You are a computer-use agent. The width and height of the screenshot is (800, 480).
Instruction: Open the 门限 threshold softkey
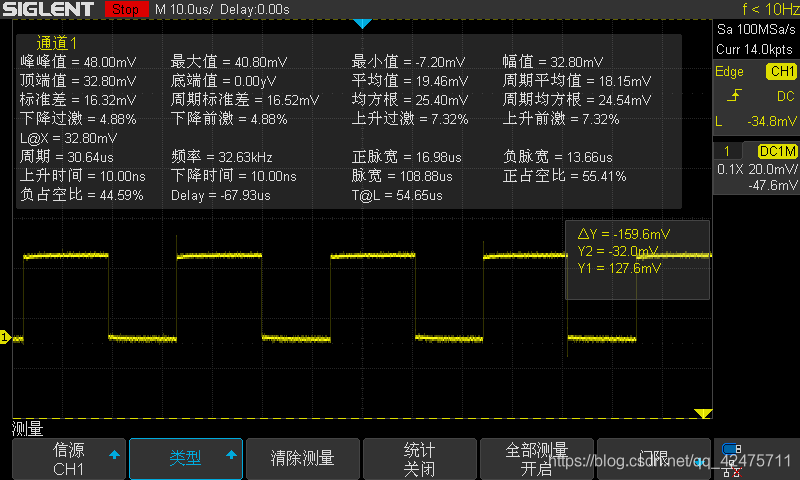coord(654,459)
